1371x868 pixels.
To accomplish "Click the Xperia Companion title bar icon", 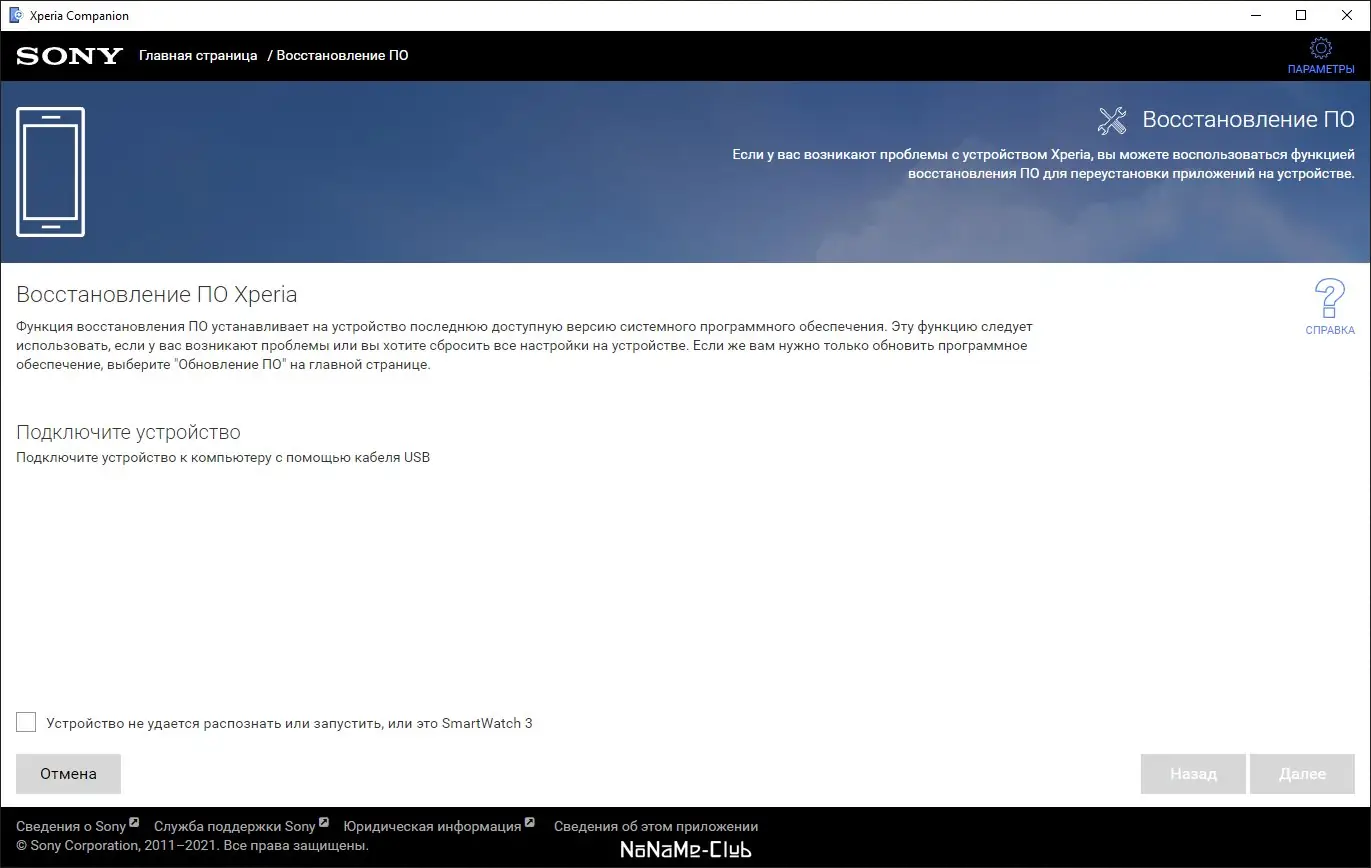I will tap(16, 15).
